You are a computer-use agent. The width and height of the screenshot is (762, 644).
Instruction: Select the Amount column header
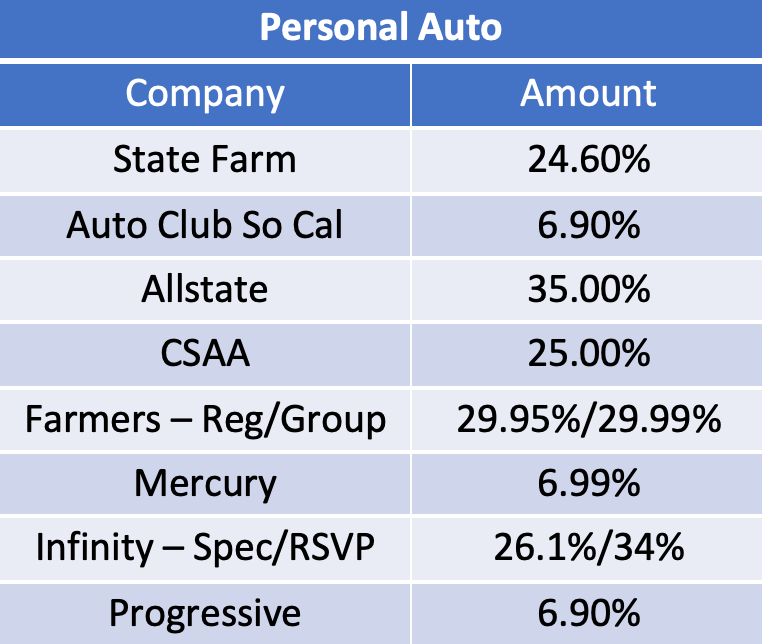[x=587, y=94]
